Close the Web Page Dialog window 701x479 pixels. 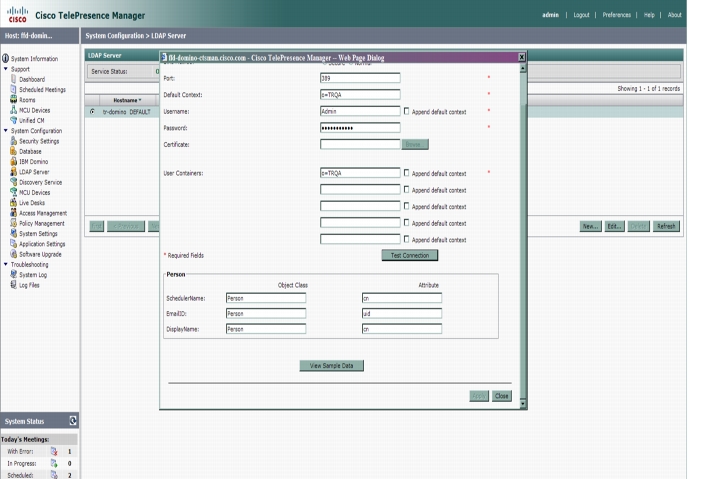(521, 57)
